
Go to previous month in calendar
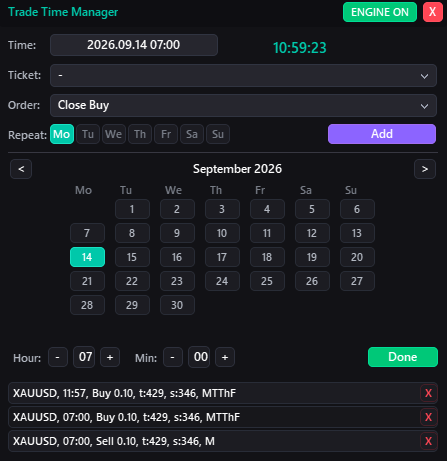pyautogui.click(x=21, y=169)
